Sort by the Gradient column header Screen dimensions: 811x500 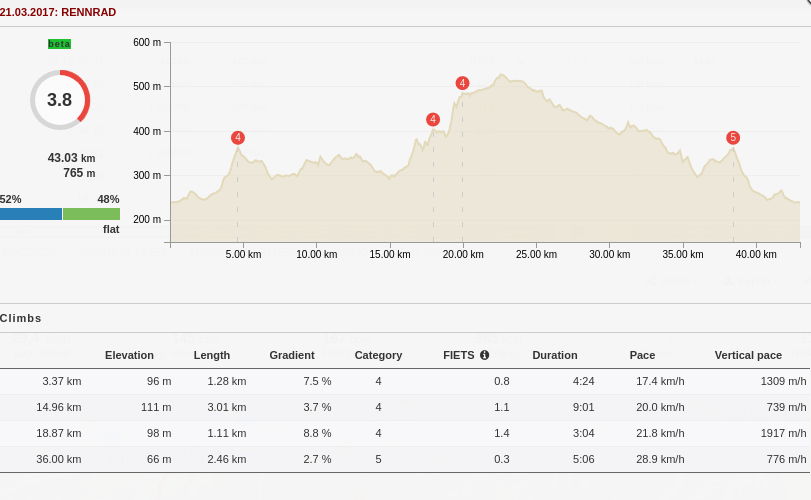292,355
